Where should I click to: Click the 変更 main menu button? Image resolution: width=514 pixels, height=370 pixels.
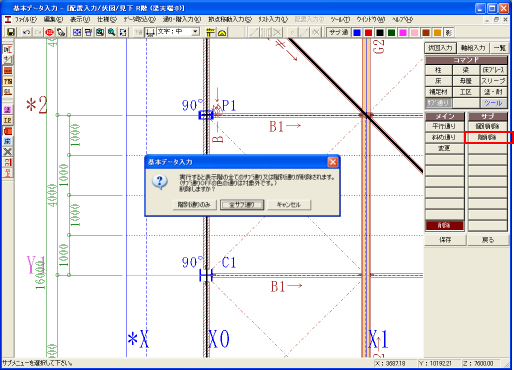pos(444,148)
